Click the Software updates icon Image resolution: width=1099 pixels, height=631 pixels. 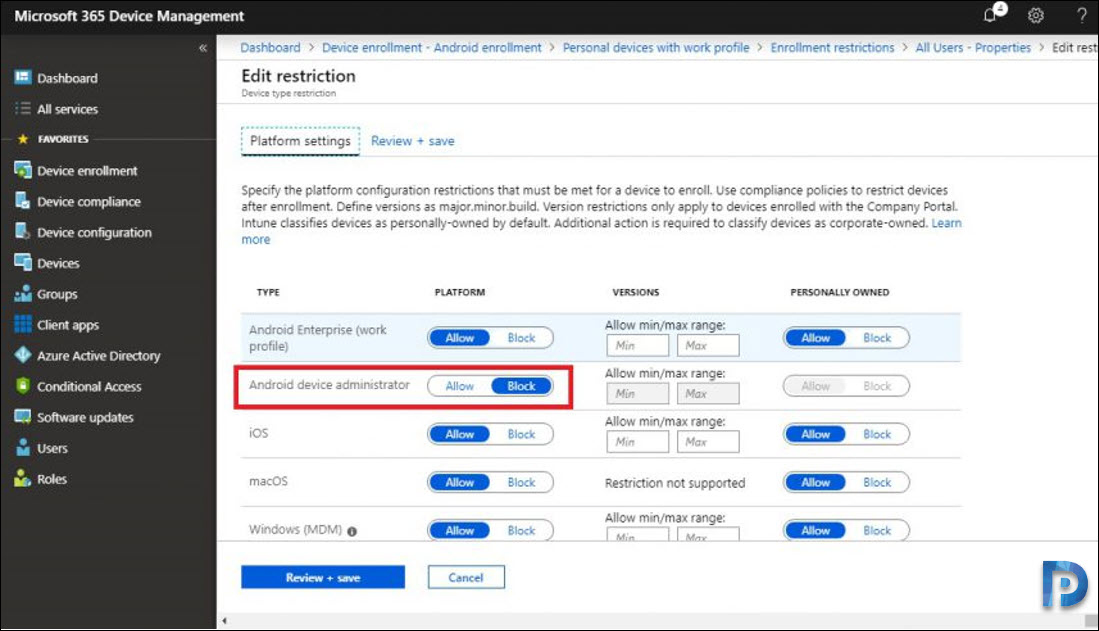22,417
